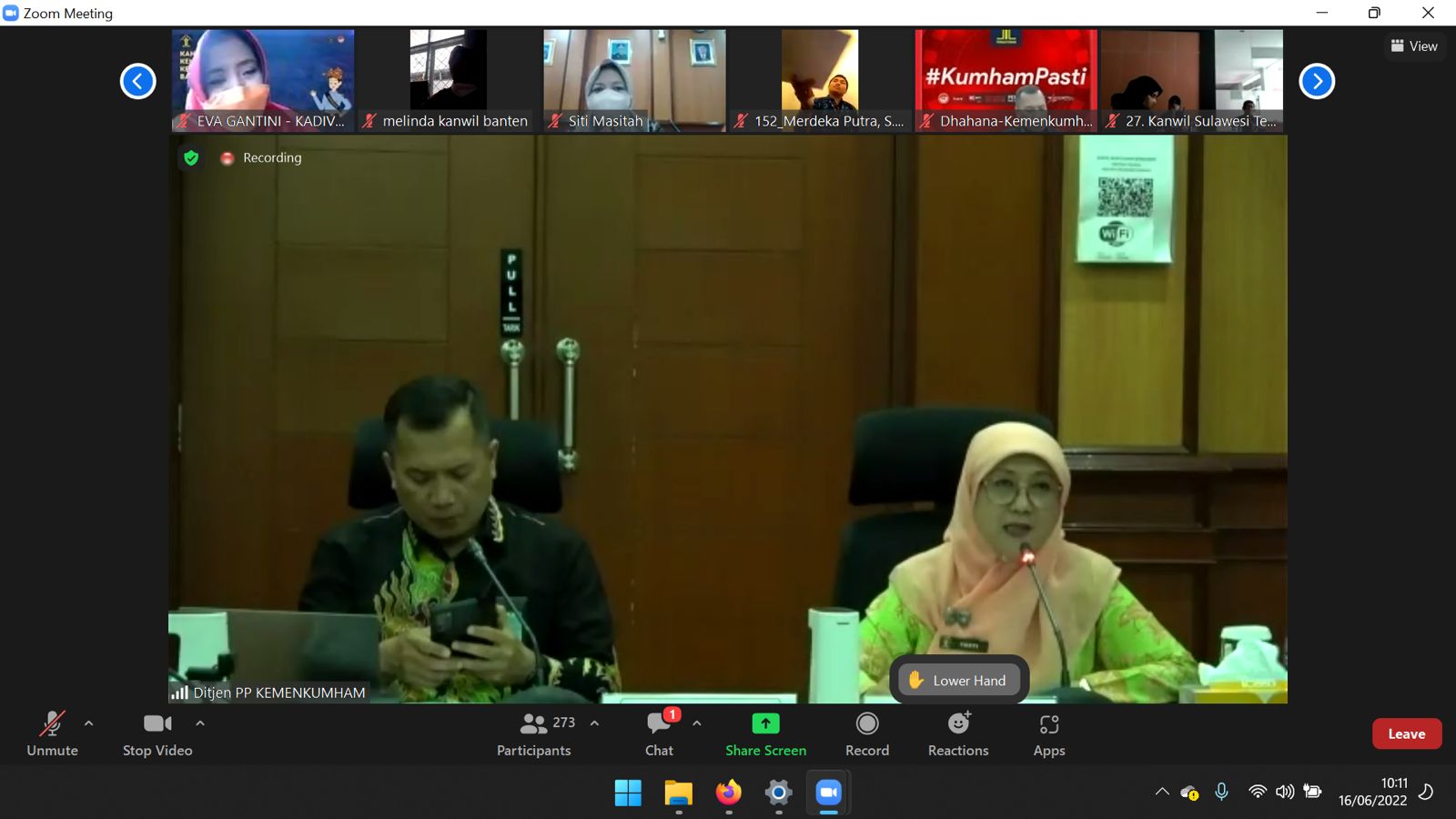This screenshot has width=1456, height=819.
Task: Open the View layout menu
Action: pos(1414,45)
